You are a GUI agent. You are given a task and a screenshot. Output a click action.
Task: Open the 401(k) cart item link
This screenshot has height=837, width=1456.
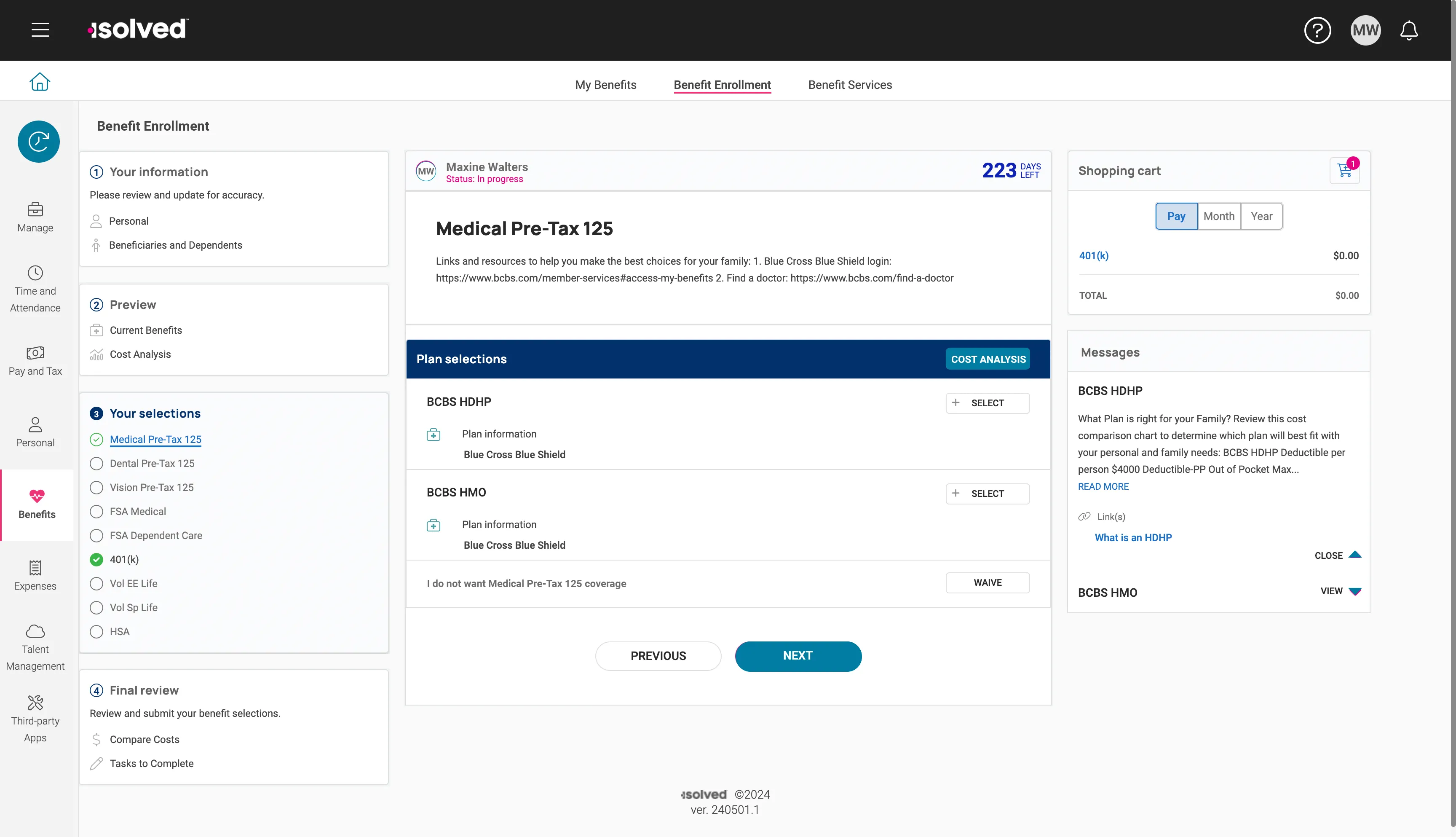point(1093,256)
